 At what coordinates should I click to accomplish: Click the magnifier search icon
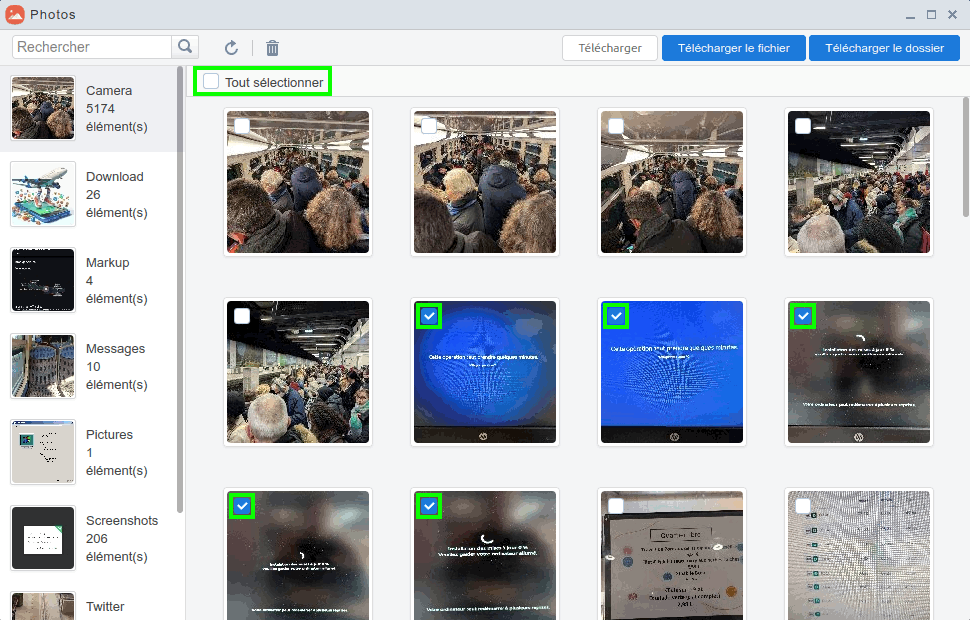[185, 46]
